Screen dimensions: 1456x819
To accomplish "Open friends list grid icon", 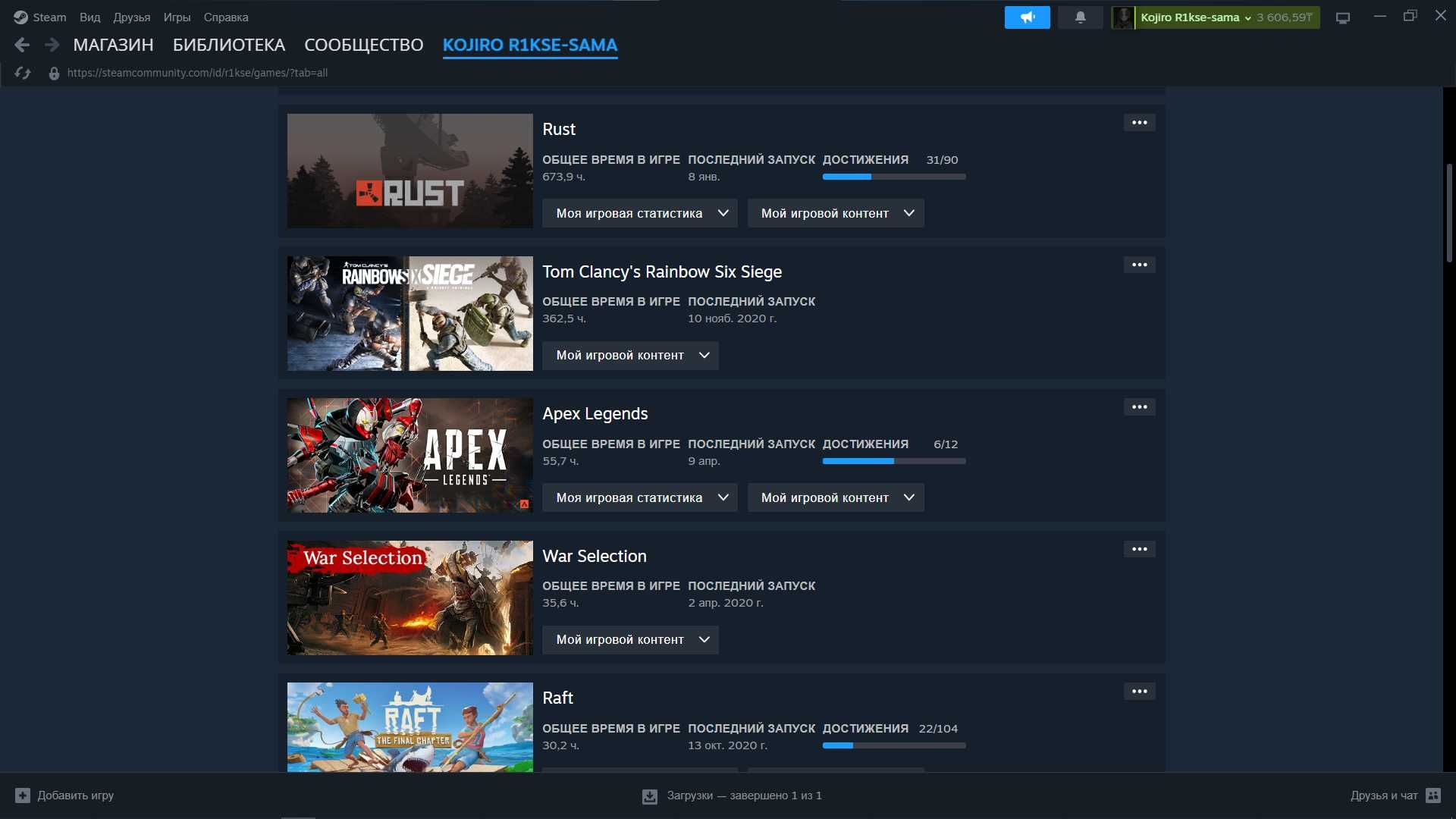I will coord(1433,795).
